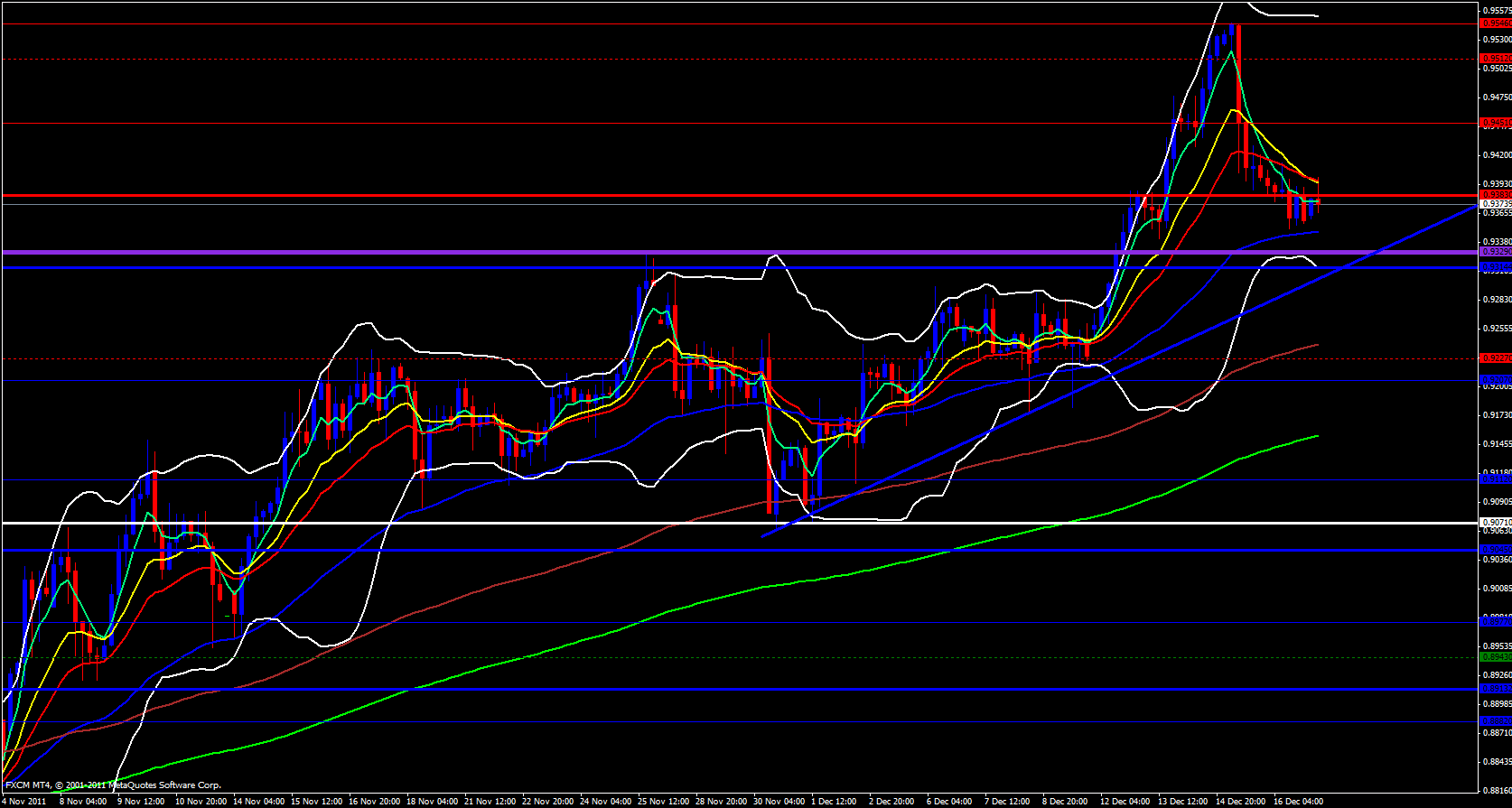Select the blue 0.9045 price label

tap(1496, 550)
